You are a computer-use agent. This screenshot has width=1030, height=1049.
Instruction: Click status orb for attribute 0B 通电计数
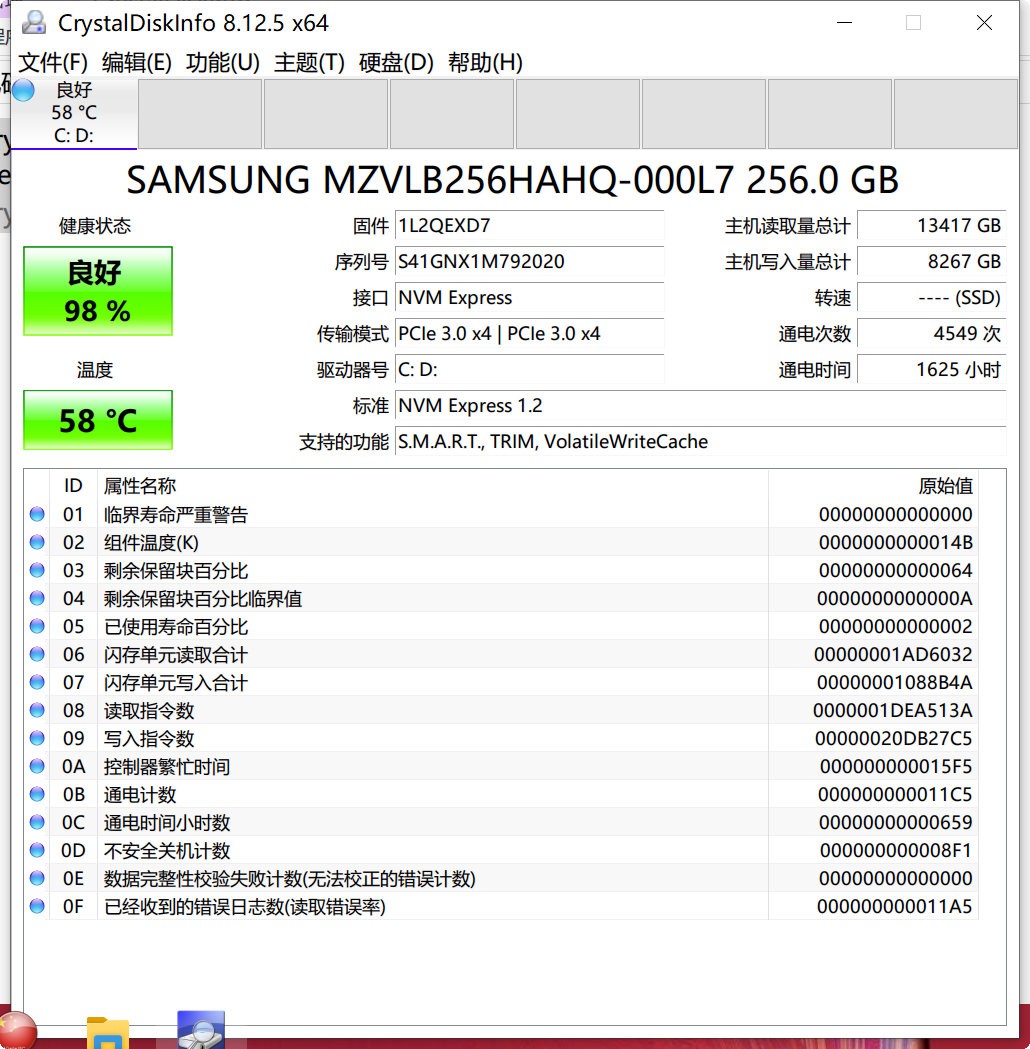37,794
